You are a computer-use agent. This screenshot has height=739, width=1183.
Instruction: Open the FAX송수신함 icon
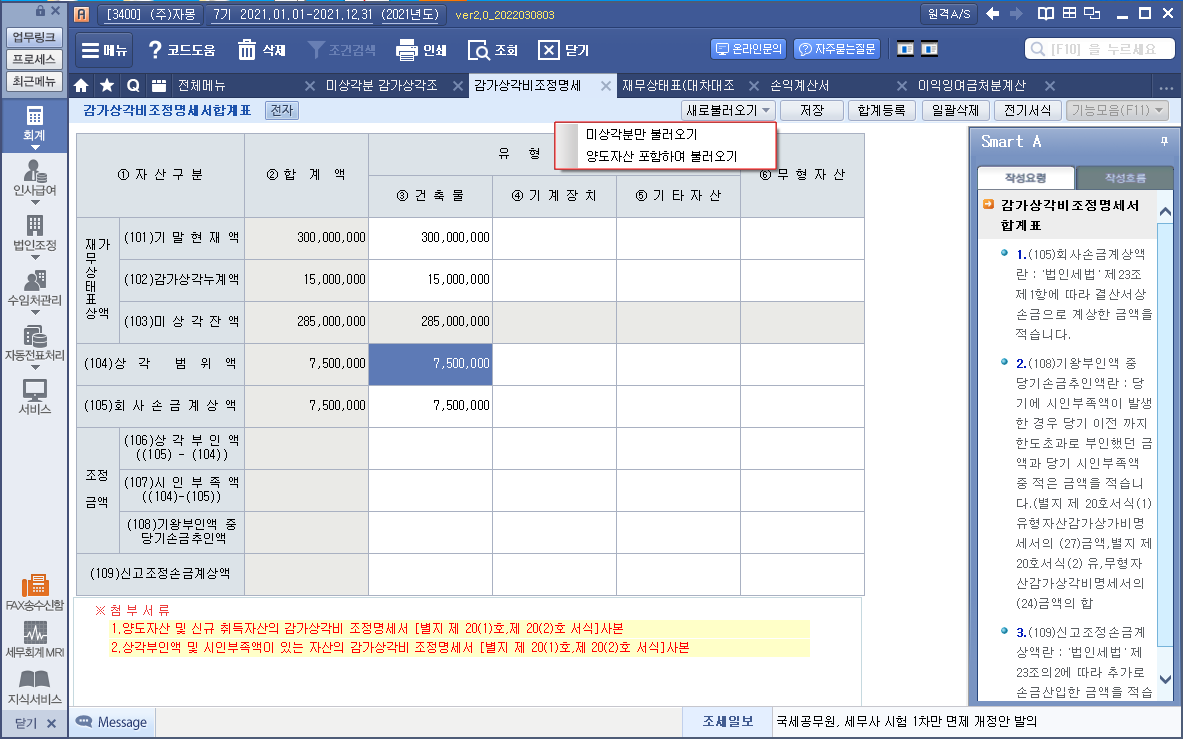tap(35, 593)
